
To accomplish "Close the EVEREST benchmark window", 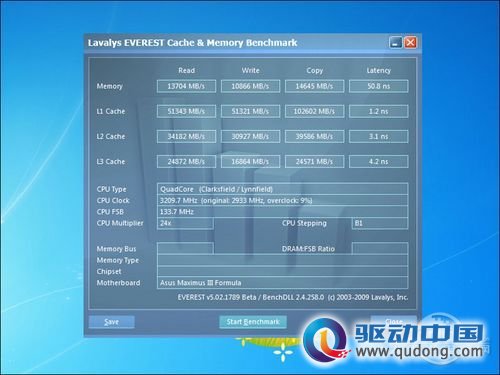I will coord(410,43).
